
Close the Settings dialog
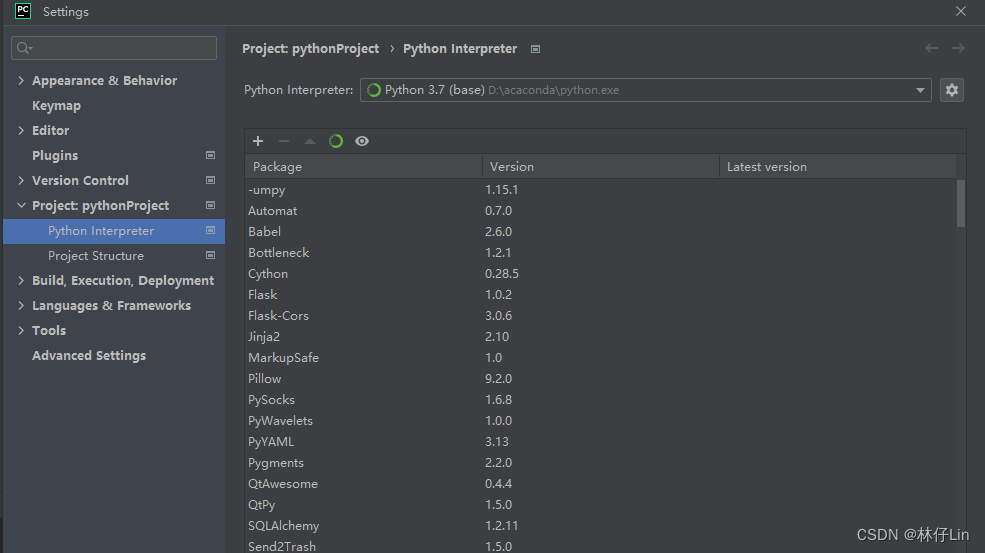pos(961,11)
